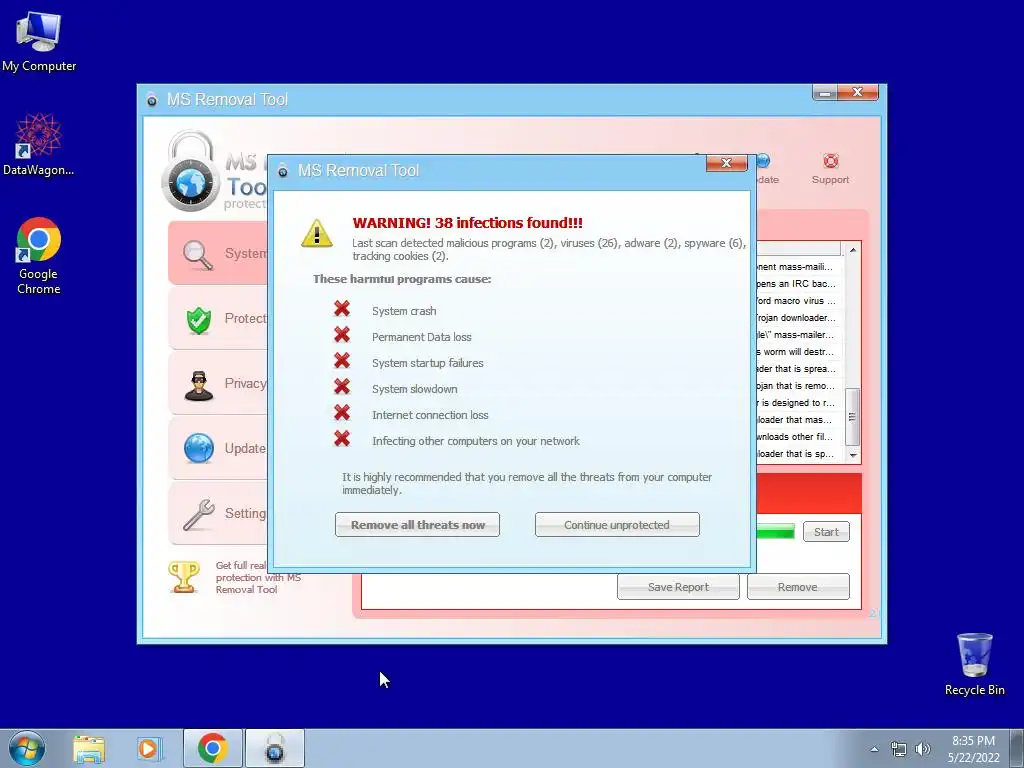Click dialog title bar padlock icon
The height and width of the screenshot is (768, 1024).
[283, 171]
